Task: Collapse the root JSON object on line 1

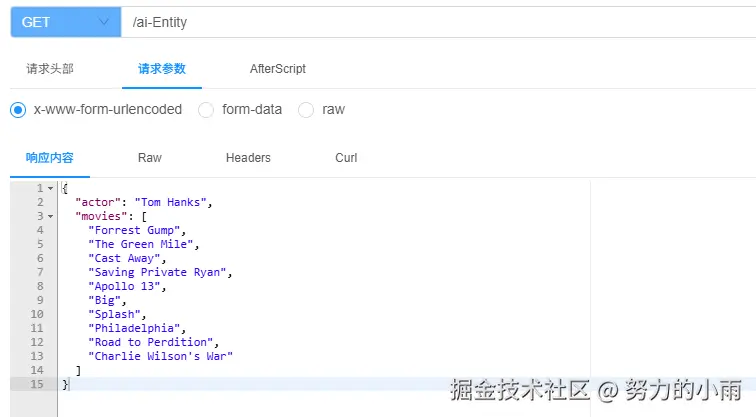Action: coord(50,188)
